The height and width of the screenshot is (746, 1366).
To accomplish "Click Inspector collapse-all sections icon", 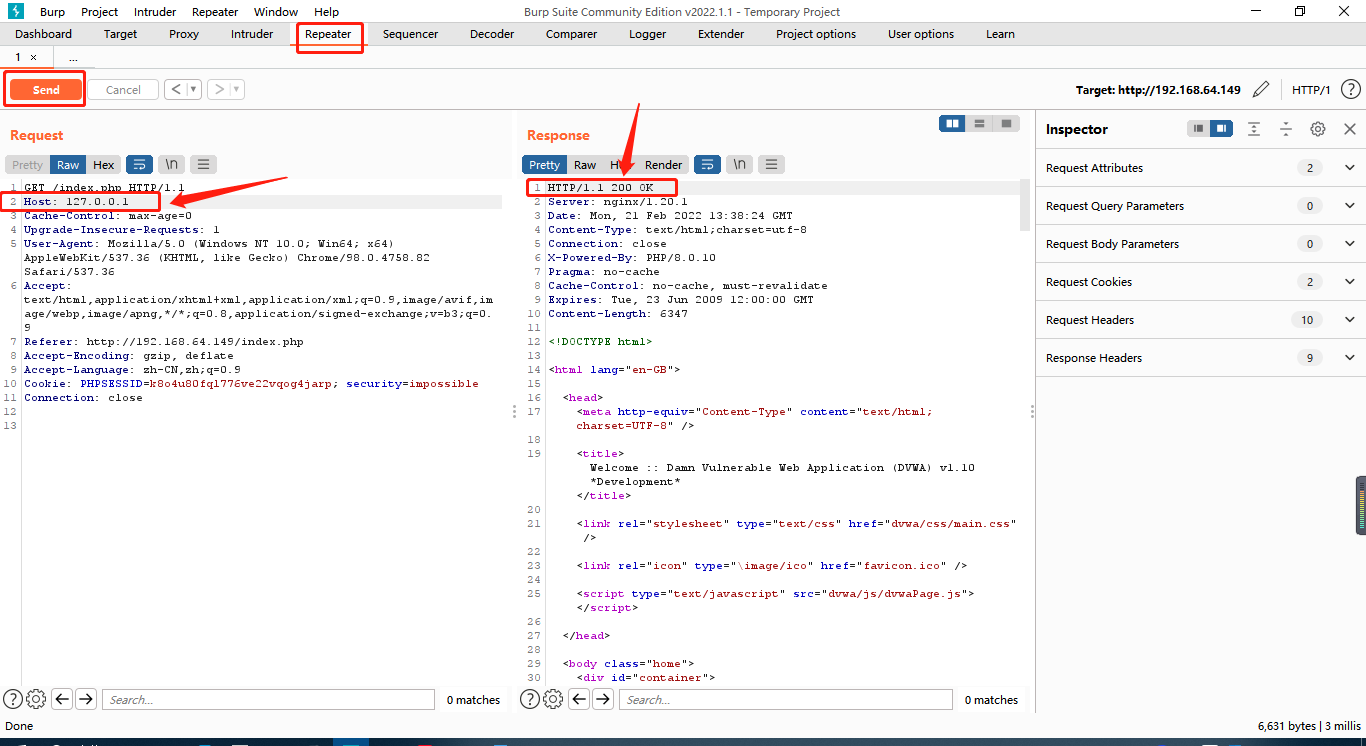I will (1286, 129).
